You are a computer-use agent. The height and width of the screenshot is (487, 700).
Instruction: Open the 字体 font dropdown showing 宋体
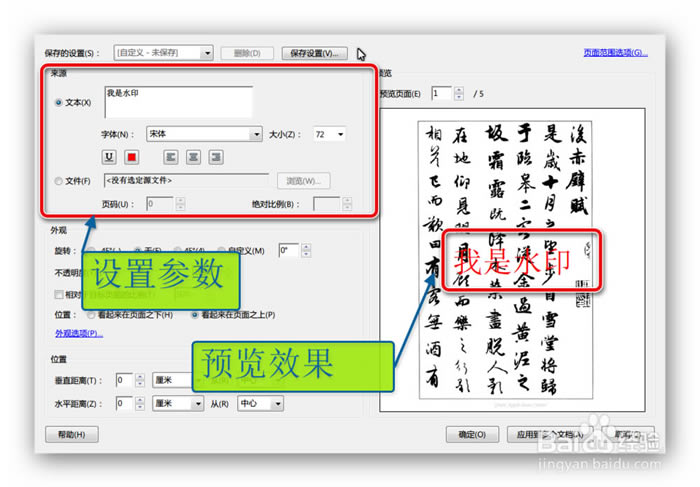(204, 134)
